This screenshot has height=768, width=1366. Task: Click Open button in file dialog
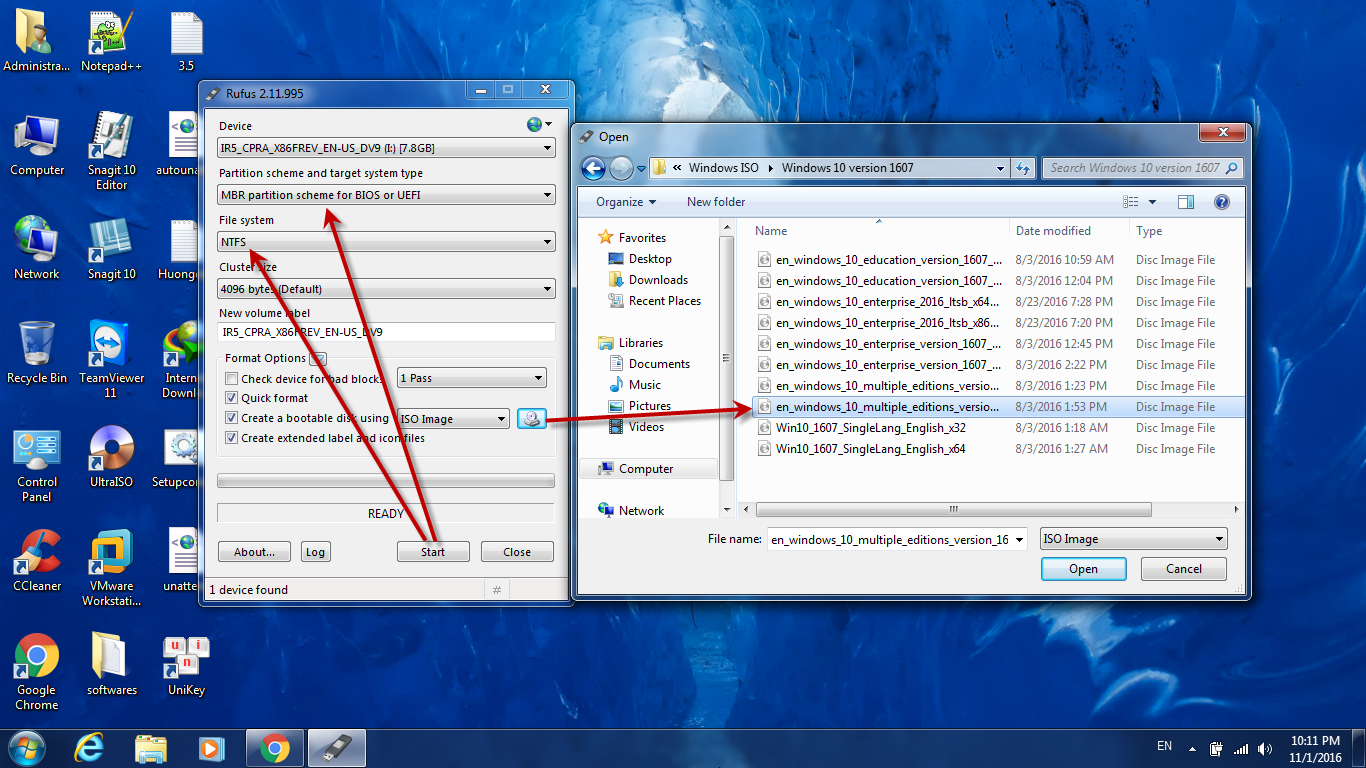pos(1083,569)
